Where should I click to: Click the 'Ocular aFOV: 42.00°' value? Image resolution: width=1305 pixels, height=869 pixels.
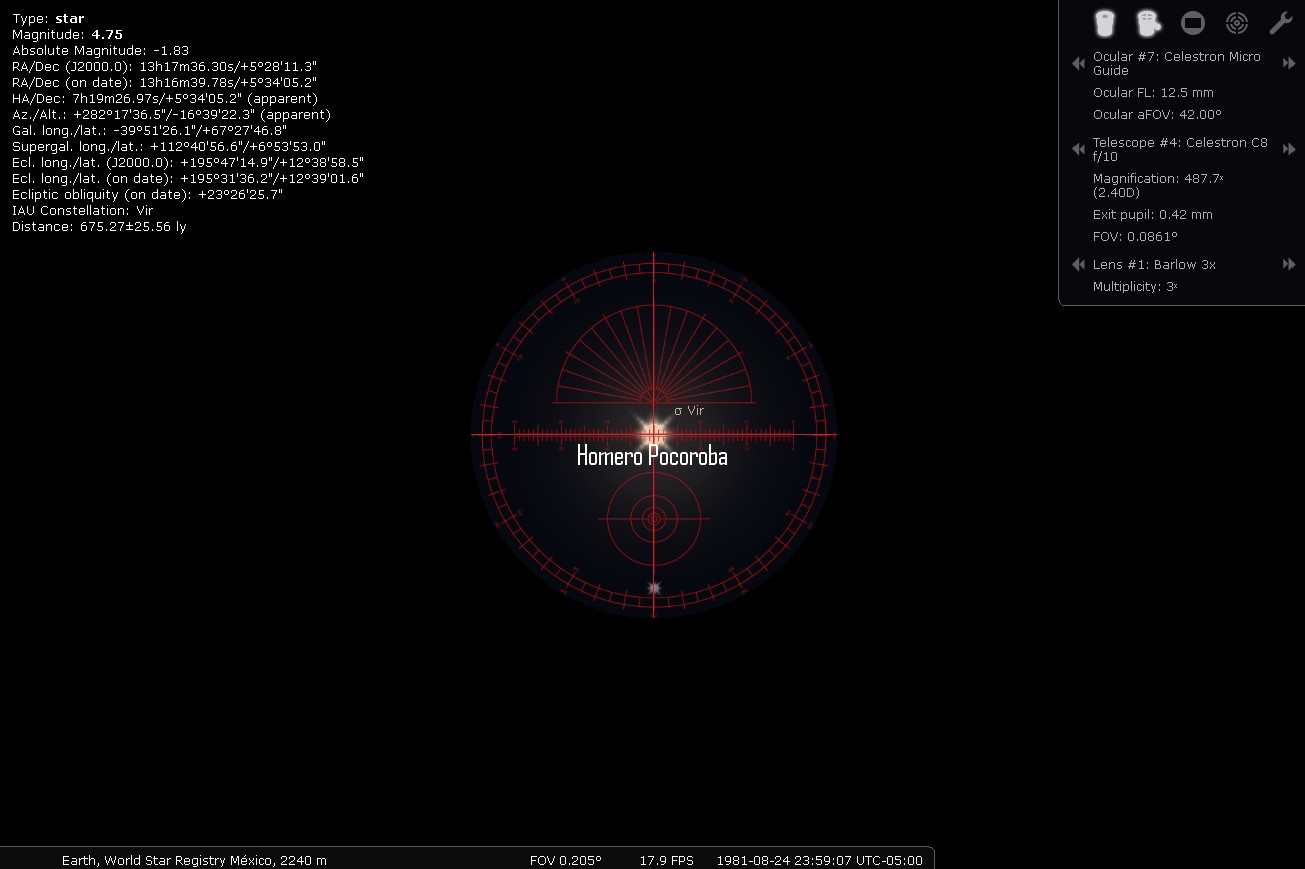(x=1157, y=115)
